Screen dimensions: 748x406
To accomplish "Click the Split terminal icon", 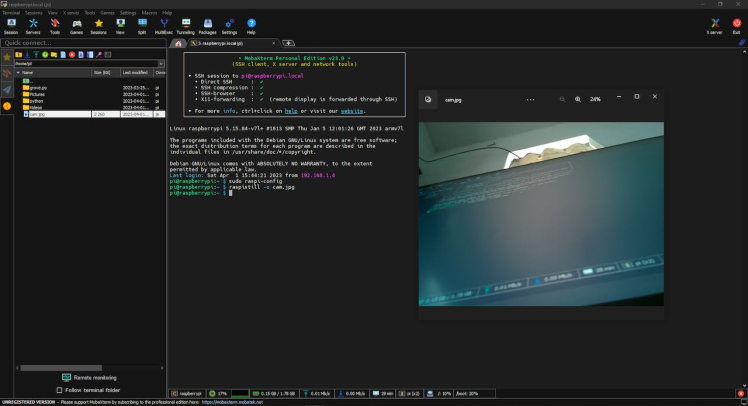I will 142,25.
